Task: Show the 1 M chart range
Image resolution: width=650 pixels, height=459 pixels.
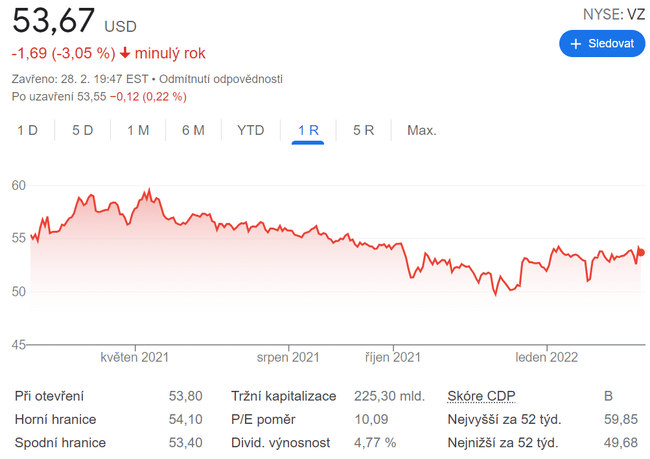Action: (x=138, y=130)
